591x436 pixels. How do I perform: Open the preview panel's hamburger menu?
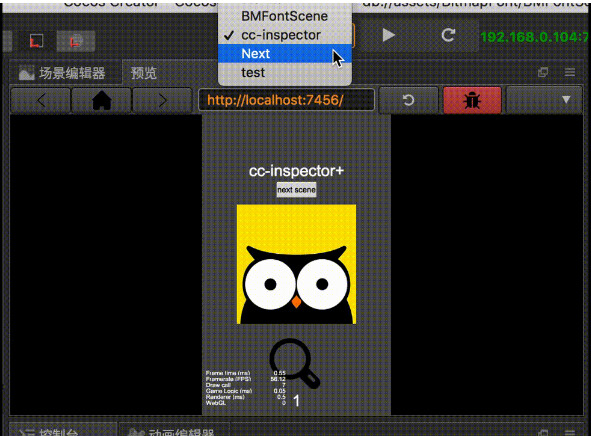[570, 72]
